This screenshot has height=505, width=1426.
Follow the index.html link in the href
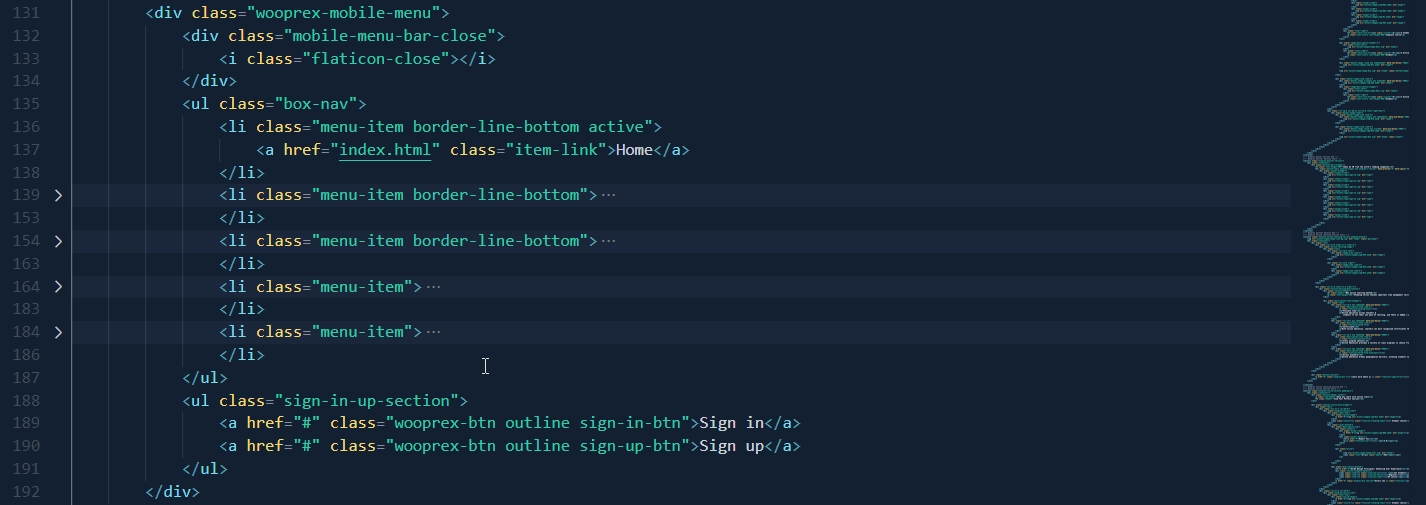point(385,150)
